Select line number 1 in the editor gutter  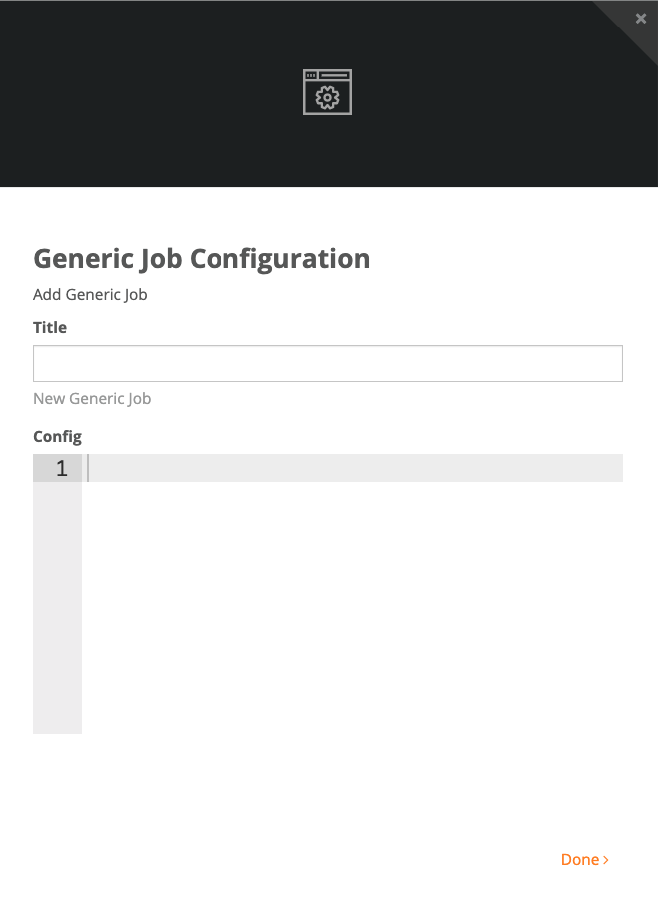tap(62, 468)
